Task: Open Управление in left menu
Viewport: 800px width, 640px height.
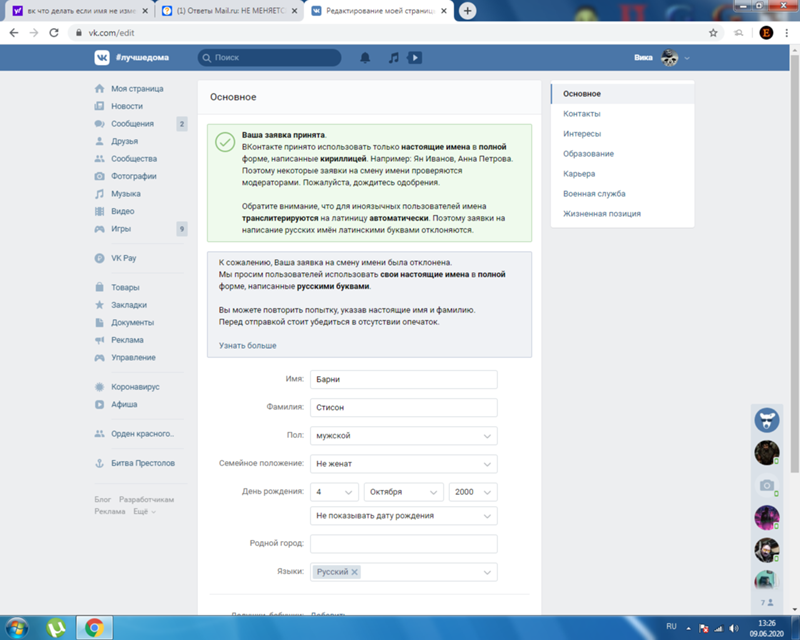Action: pos(133,357)
